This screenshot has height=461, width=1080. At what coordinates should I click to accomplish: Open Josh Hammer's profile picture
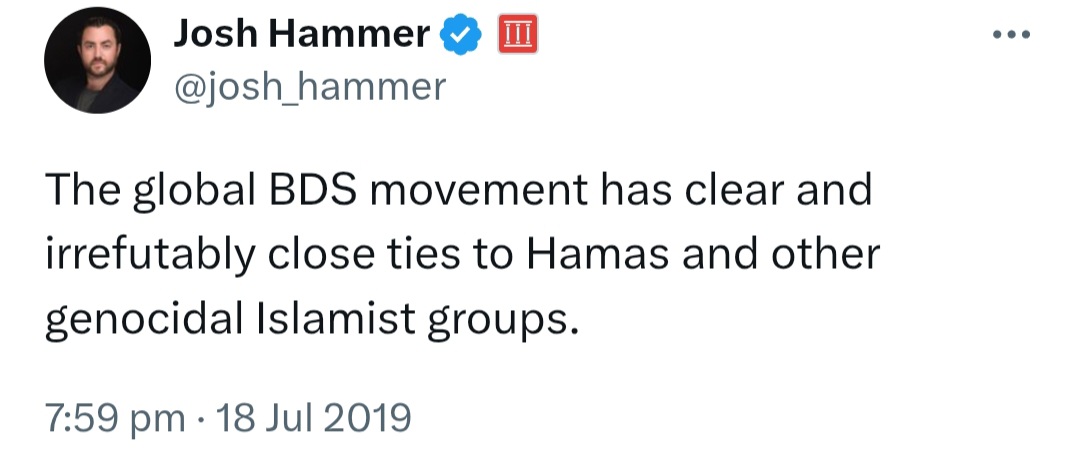(x=97, y=60)
